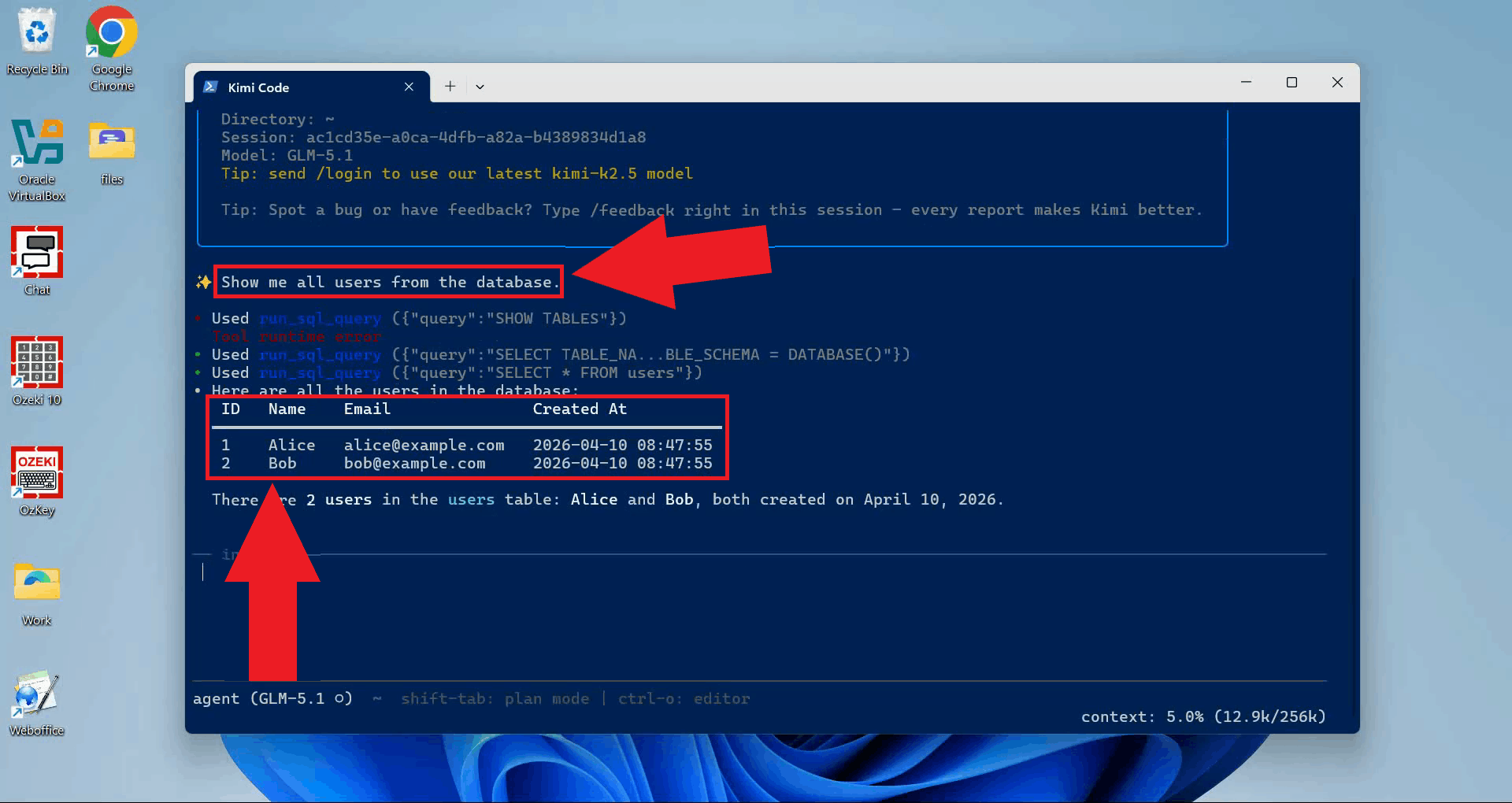Minimize the terminal window
Viewport: 1512px width, 803px height.
[1246, 82]
